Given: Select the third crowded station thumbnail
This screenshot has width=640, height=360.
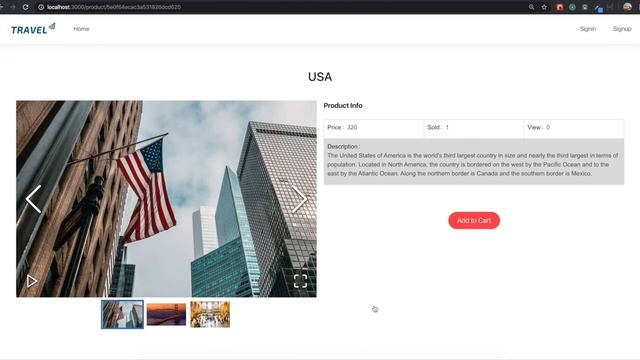Looking at the screenshot, I should pos(210,314).
